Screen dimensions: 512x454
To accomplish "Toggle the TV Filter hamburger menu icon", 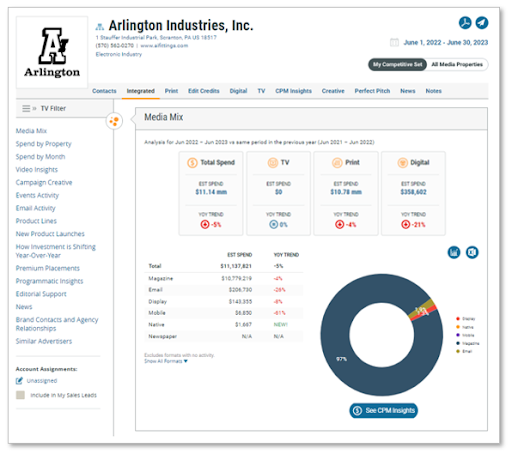I will click(x=26, y=108).
